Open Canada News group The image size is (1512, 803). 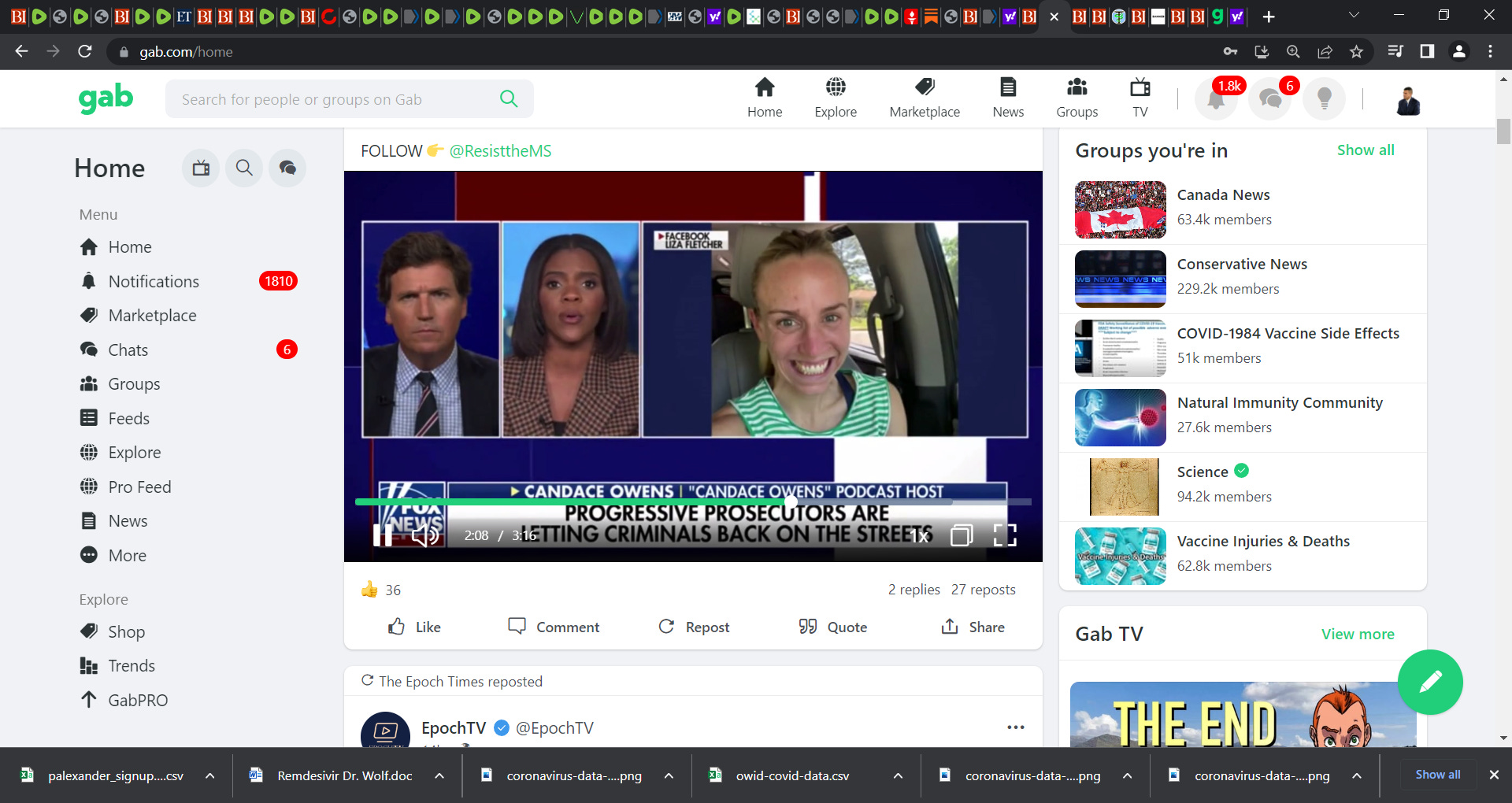[1243, 209]
